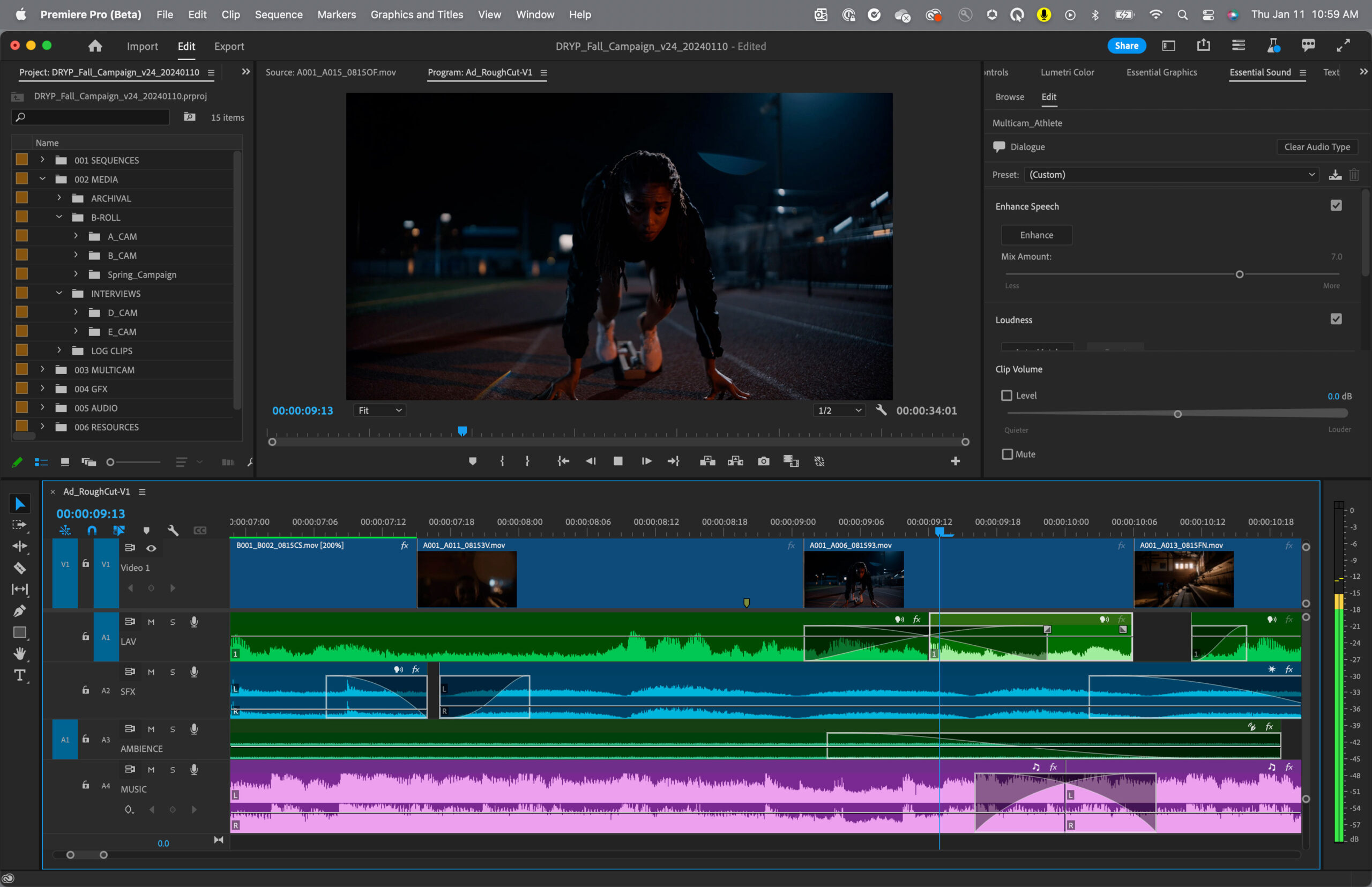Click the Share button

click(1125, 46)
